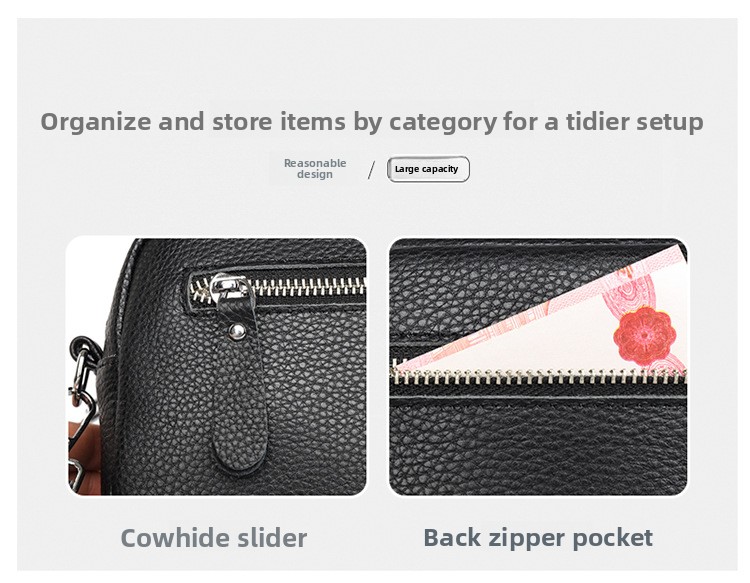Click the zipper teeth in the right photo
Image resolution: width=750 pixels, height=583 pixels.
(x=538, y=376)
